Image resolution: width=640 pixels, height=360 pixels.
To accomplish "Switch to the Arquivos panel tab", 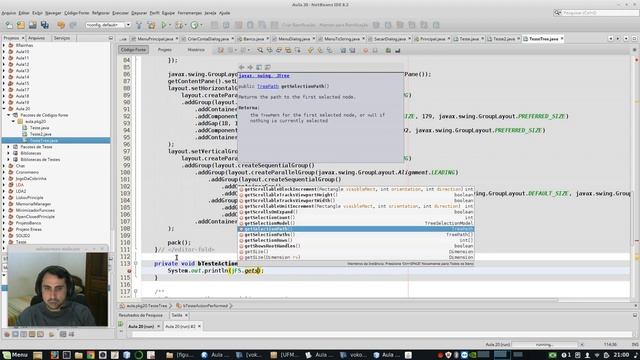I will (36, 38).
